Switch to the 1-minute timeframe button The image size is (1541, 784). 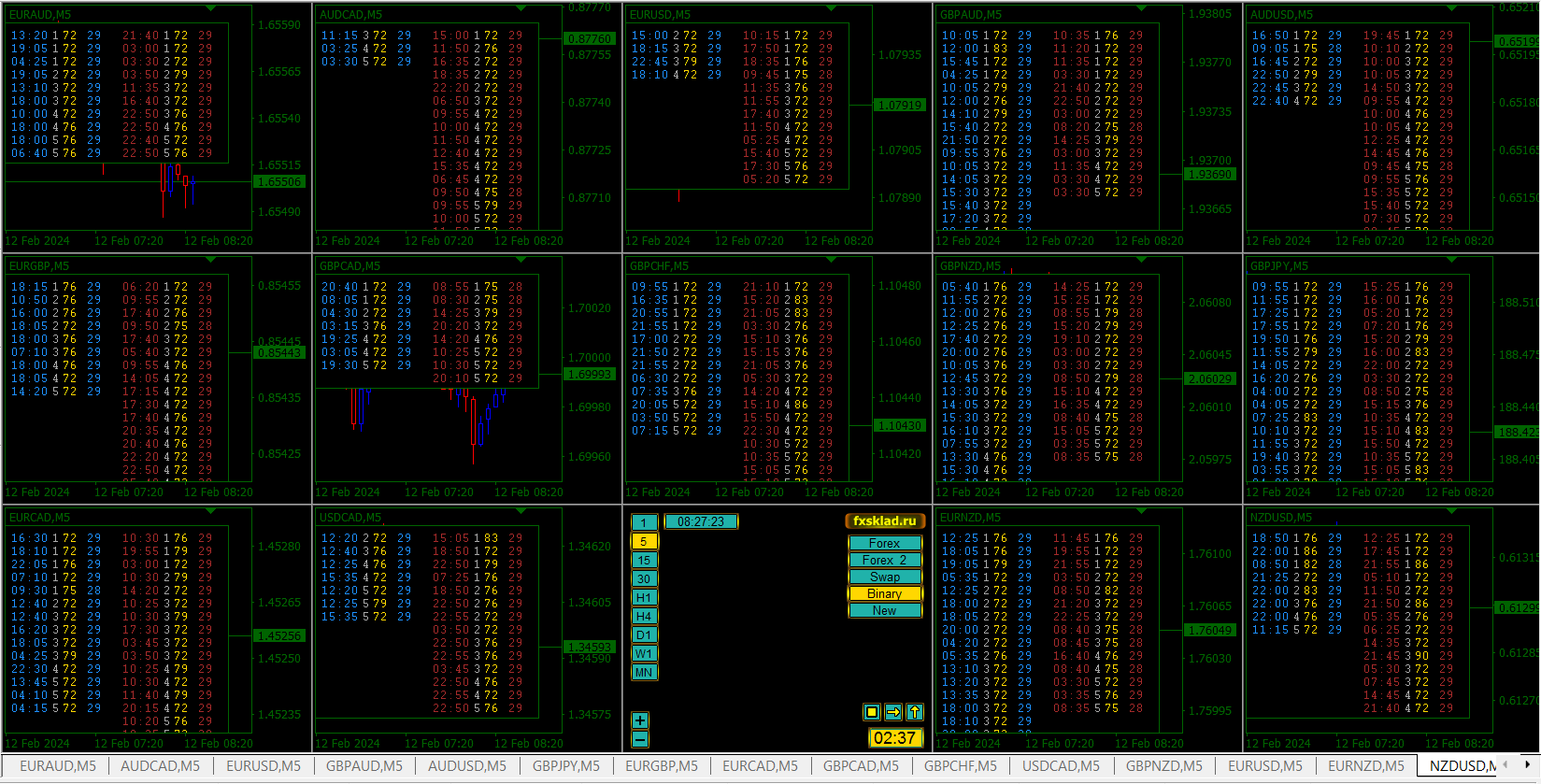pos(644,522)
